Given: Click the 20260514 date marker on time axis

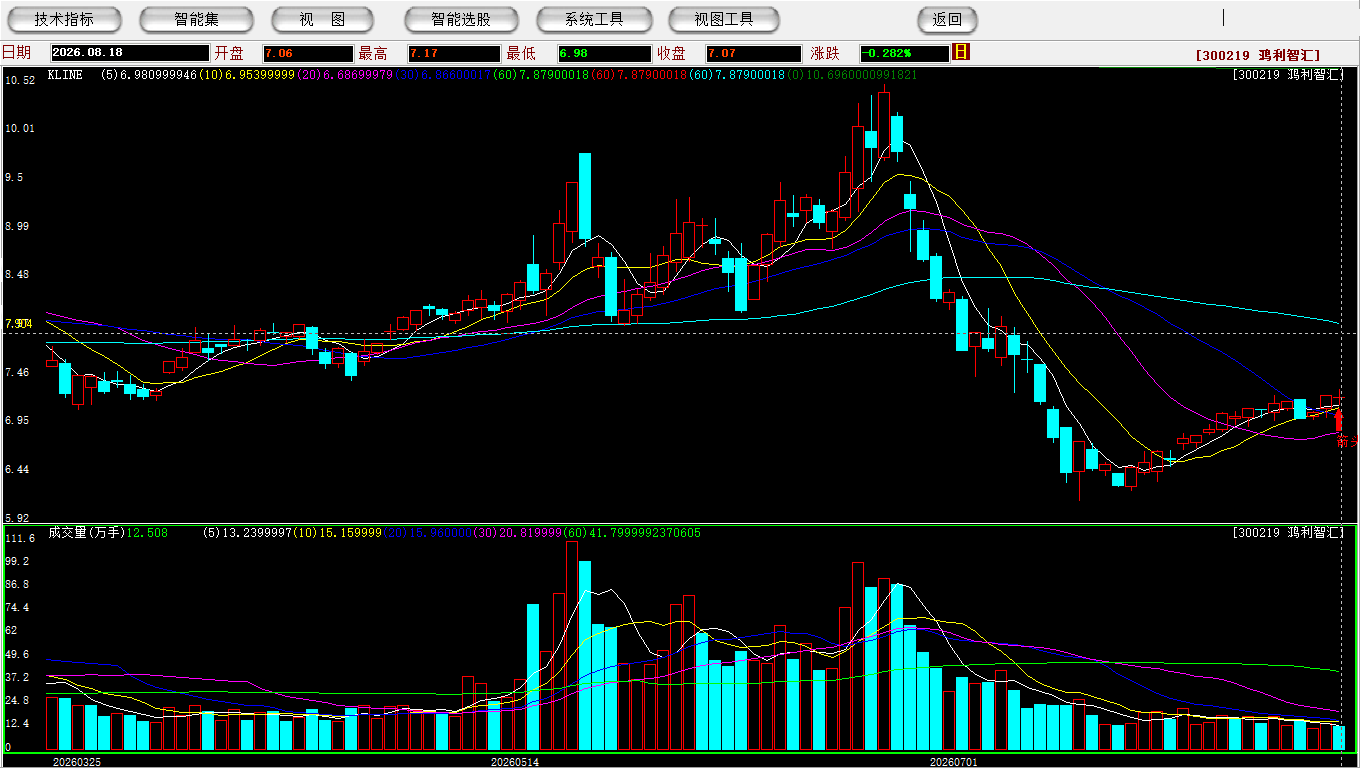Looking at the screenshot, I should [x=514, y=762].
